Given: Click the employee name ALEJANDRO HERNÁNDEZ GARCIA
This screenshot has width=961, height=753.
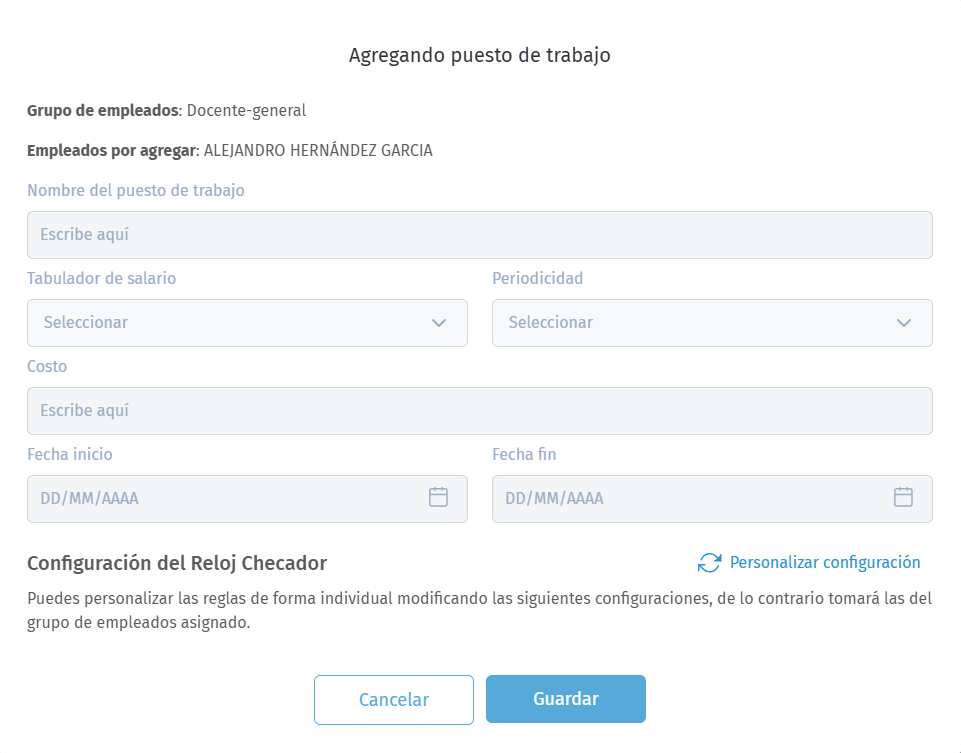Looking at the screenshot, I should (x=318, y=149).
